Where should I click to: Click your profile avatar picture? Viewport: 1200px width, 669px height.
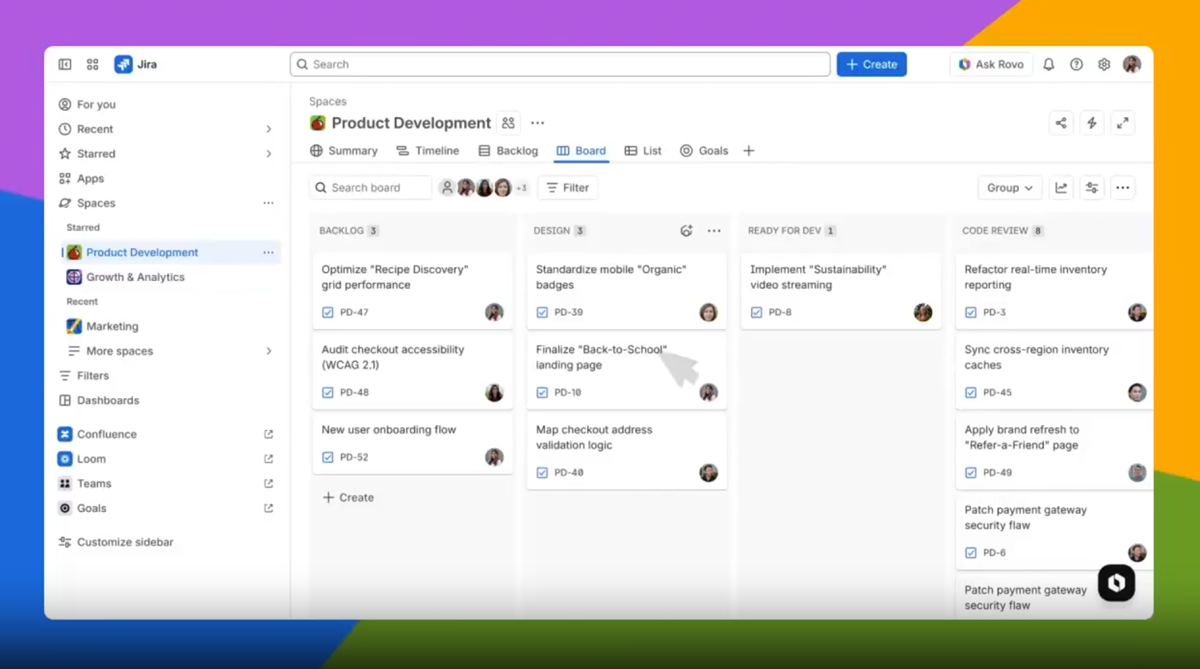1132,64
